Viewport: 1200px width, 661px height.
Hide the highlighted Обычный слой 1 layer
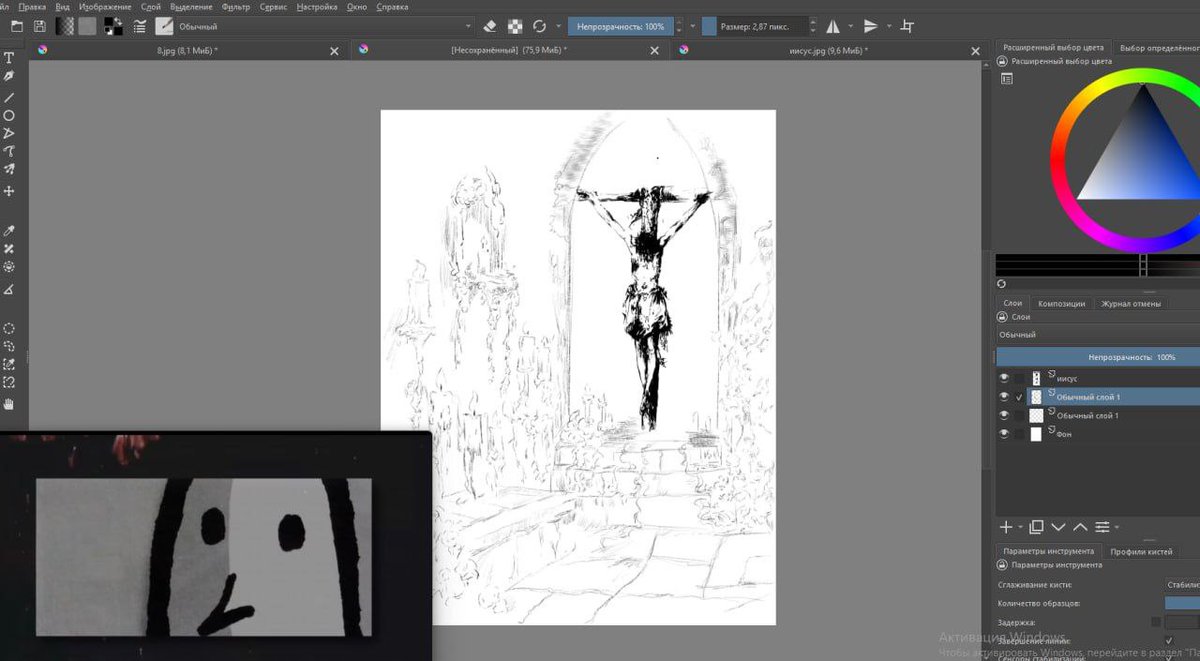(1004, 397)
